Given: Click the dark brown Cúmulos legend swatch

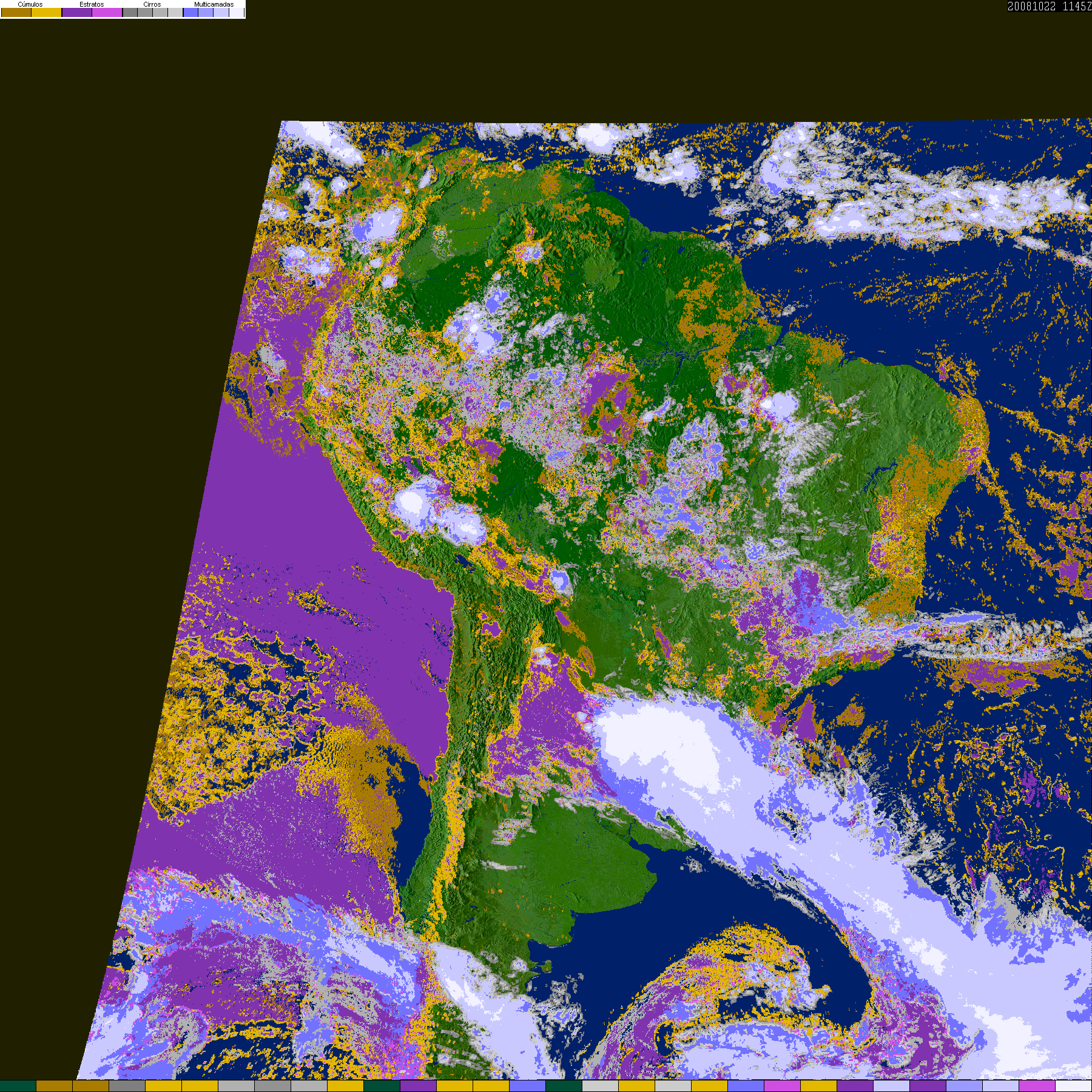Looking at the screenshot, I should pyautogui.click(x=16, y=13).
